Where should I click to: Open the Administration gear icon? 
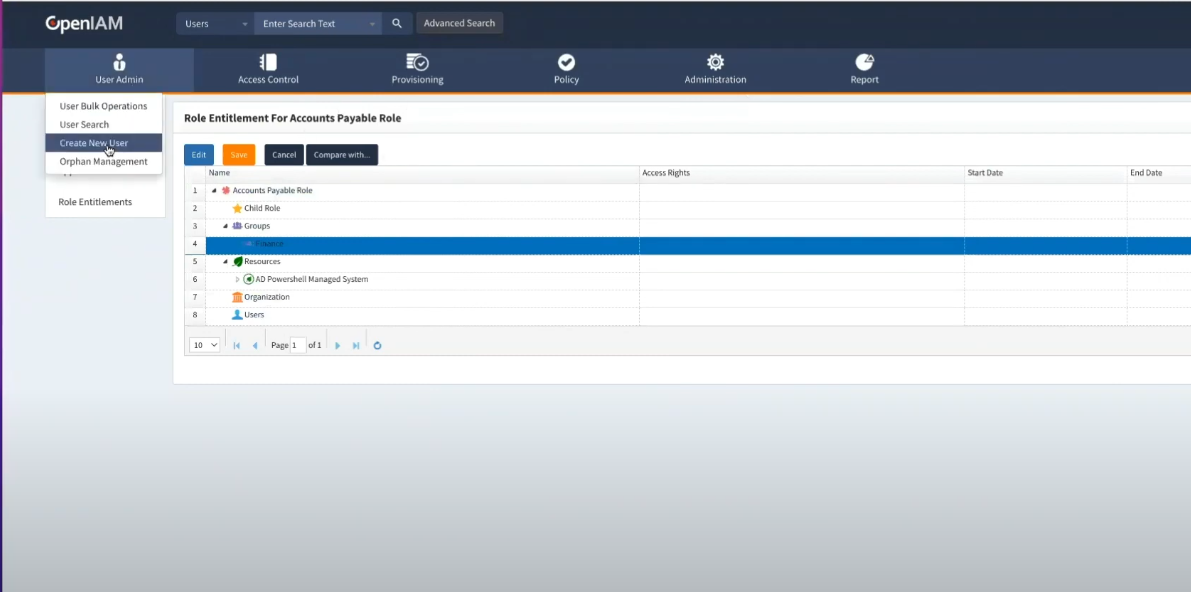[715, 62]
